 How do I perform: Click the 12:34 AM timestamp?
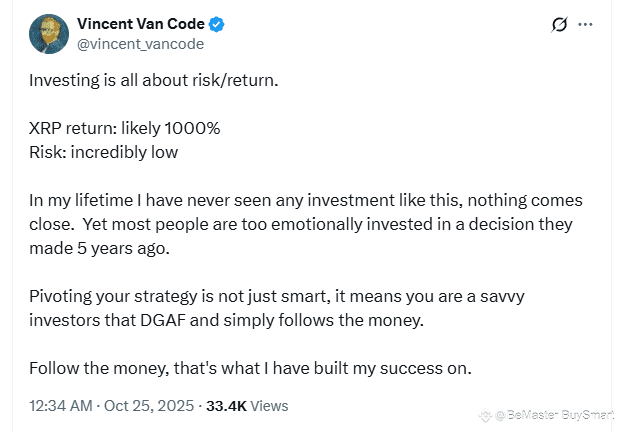[61, 406]
